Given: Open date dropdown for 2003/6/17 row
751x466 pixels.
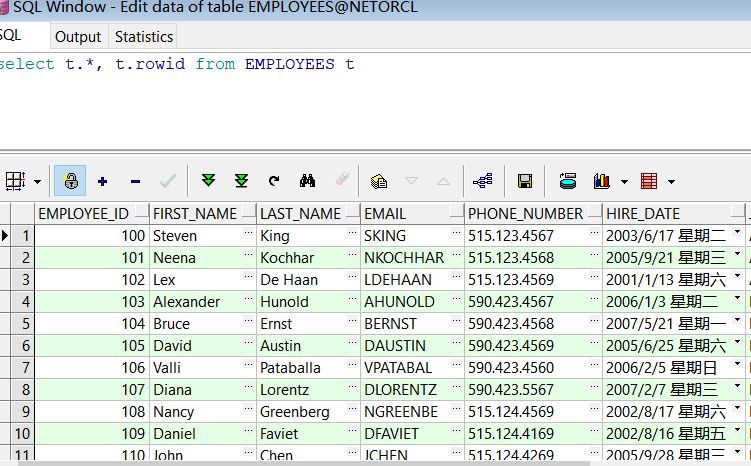Looking at the screenshot, I should [738, 232].
